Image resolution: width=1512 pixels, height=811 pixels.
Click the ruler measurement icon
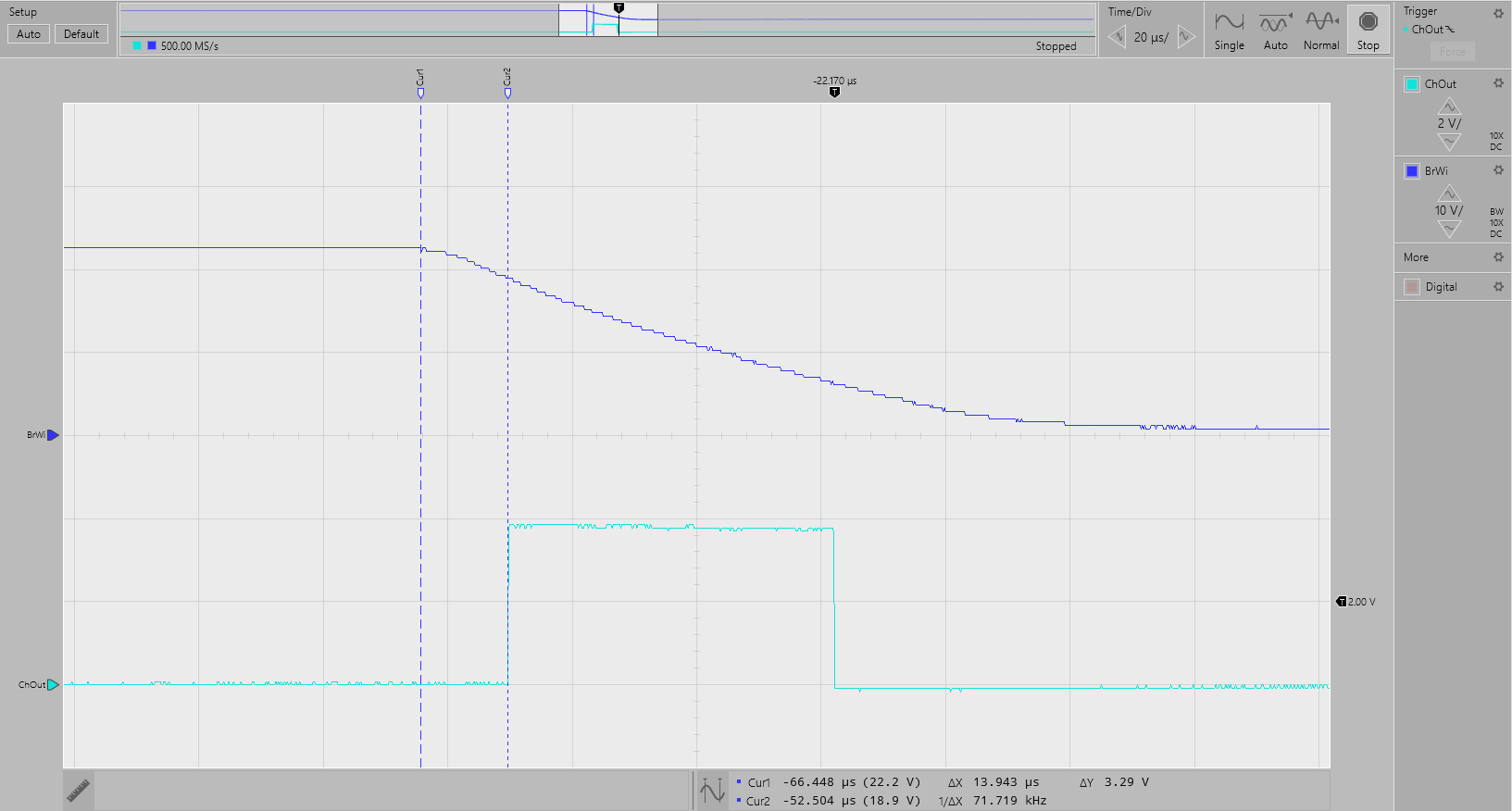79,790
